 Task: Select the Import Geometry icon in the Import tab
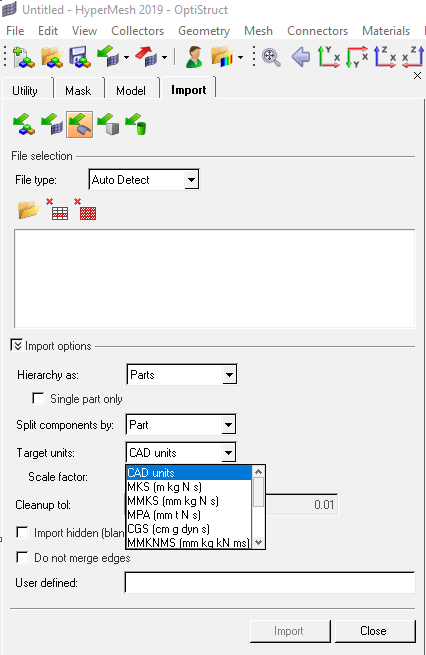(x=79, y=124)
